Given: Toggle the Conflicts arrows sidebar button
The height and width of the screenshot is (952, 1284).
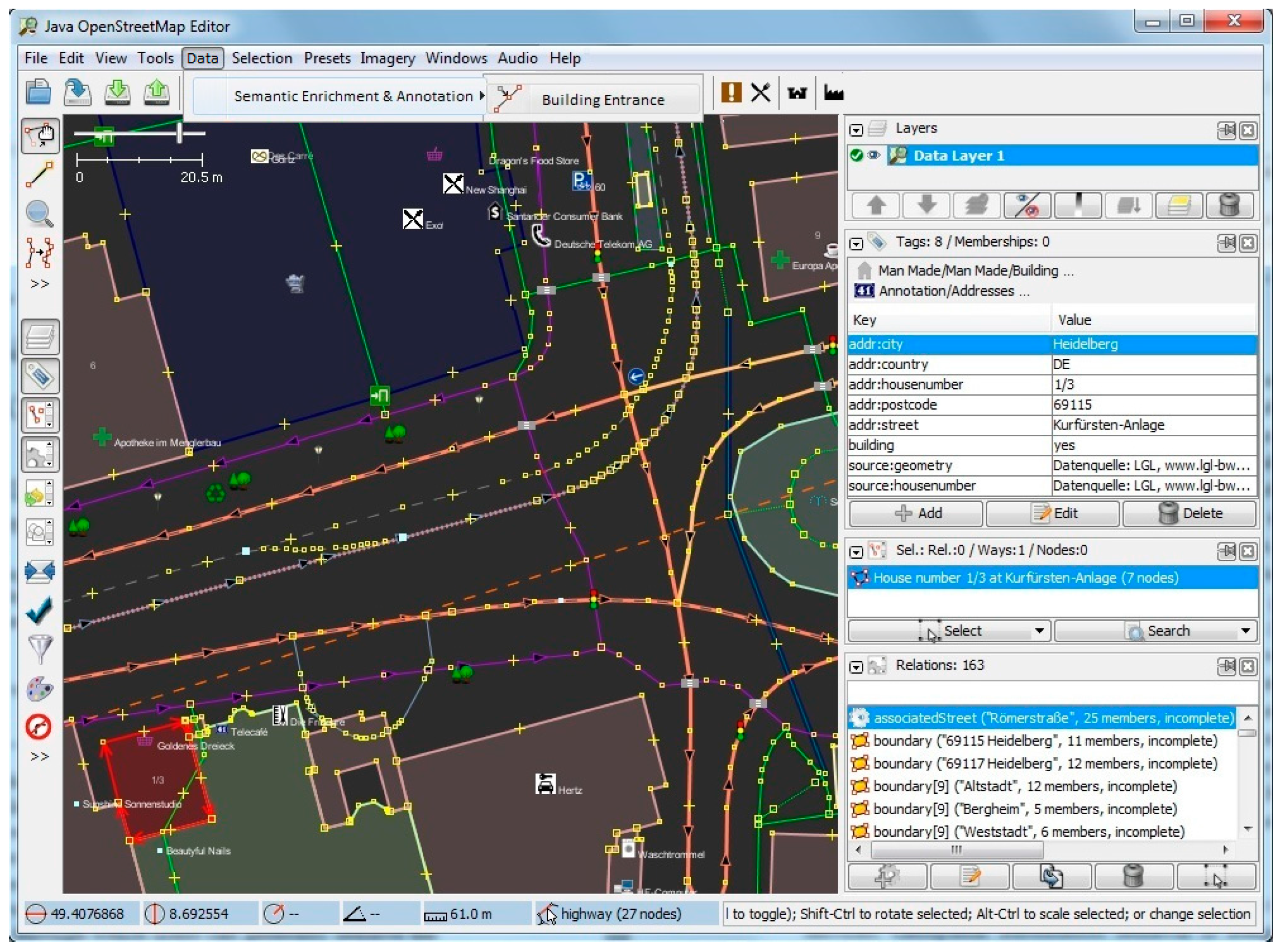Looking at the screenshot, I should click(x=40, y=572).
